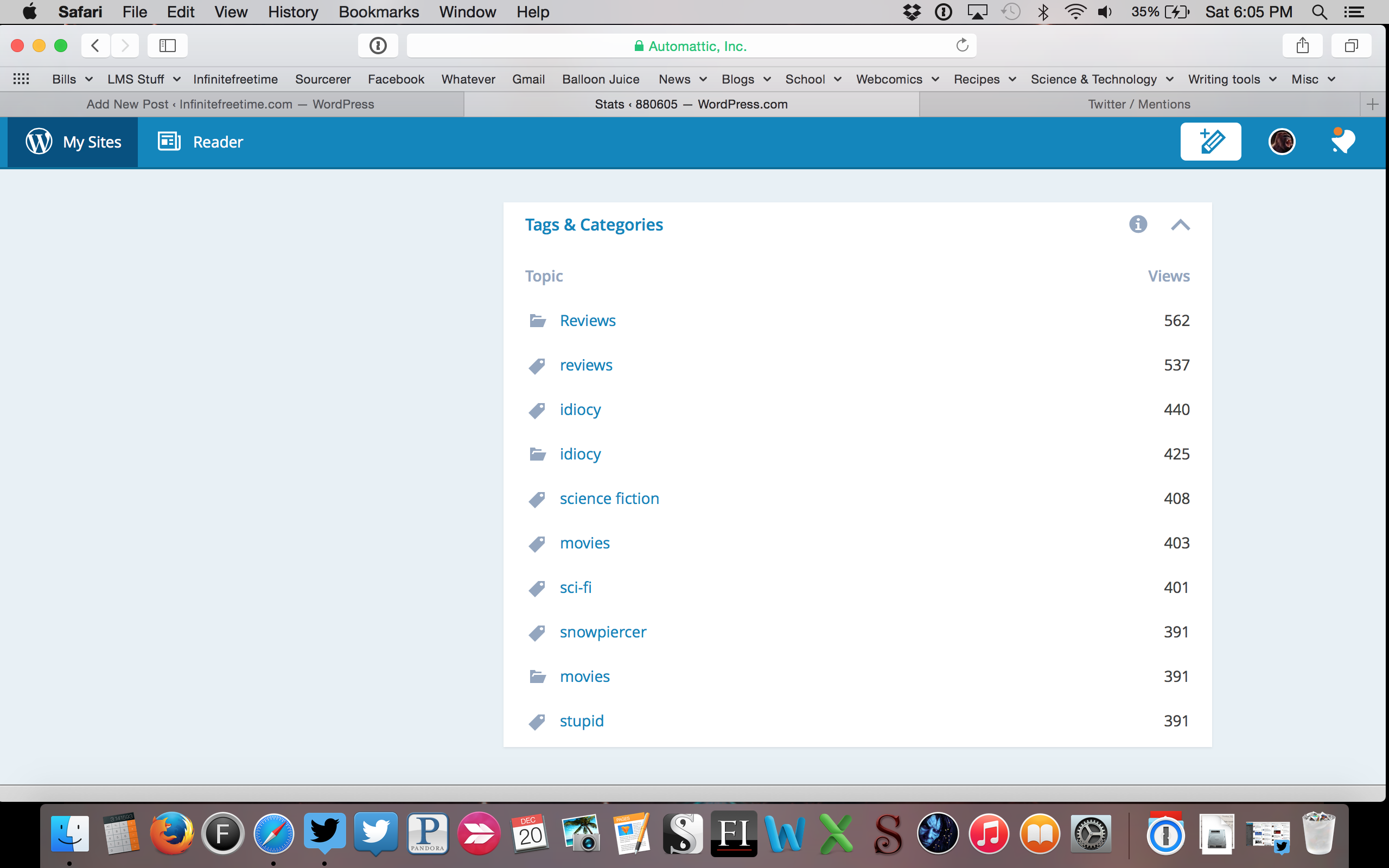Screen dimensions: 1389x868
Task: Open the Bookmarks menu
Action: (x=379, y=12)
